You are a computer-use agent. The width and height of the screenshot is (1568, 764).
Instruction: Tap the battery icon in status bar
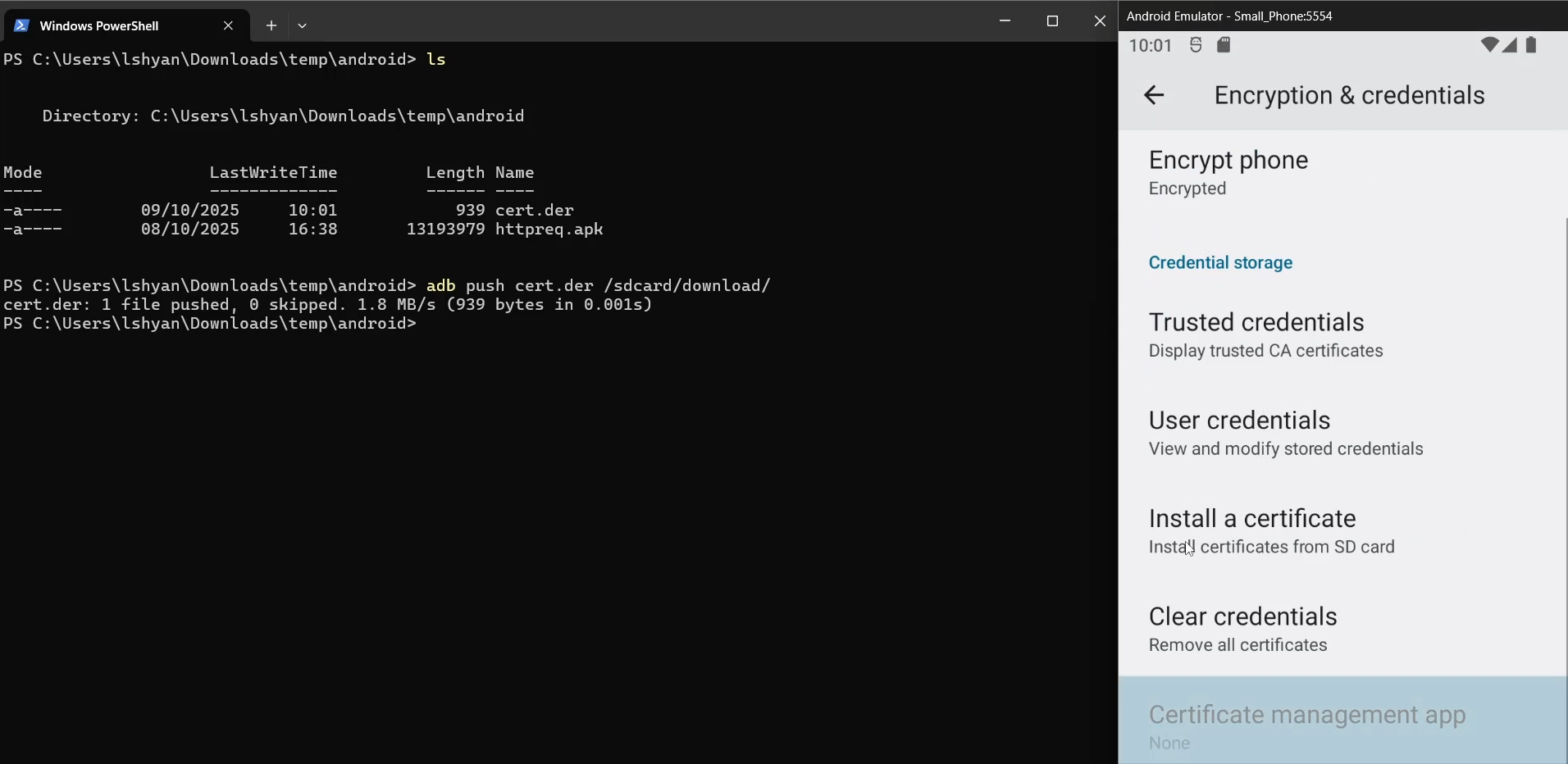tap(1531, 45)
